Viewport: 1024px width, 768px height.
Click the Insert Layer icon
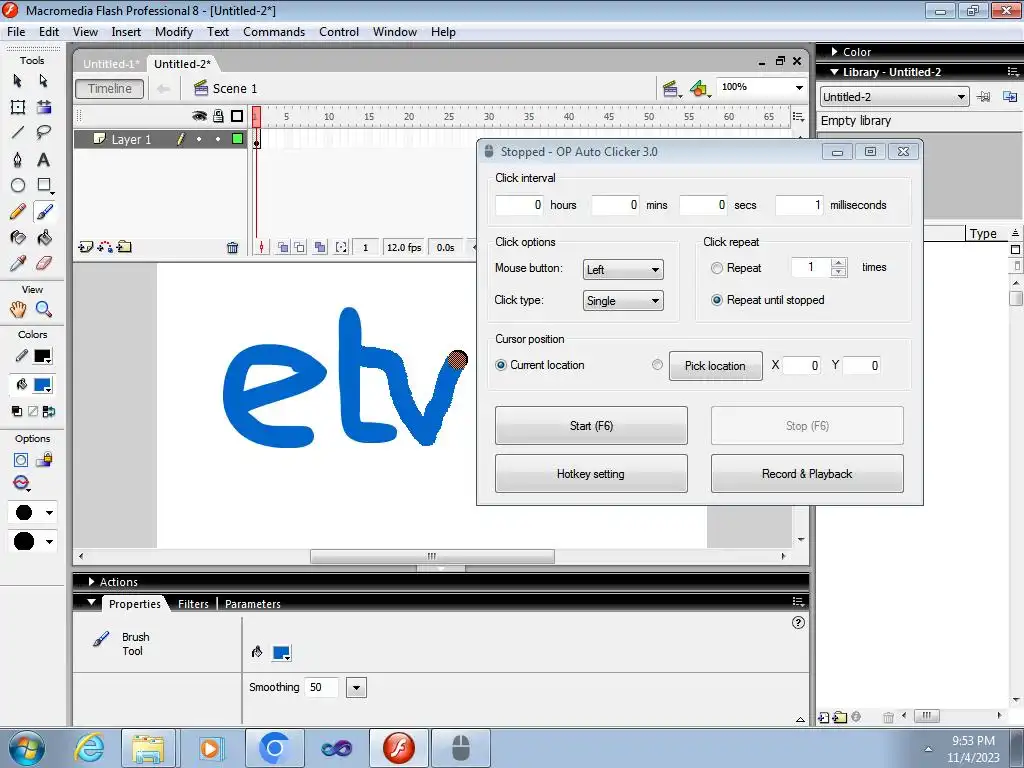pyautogui.click(x=86, y=247)
